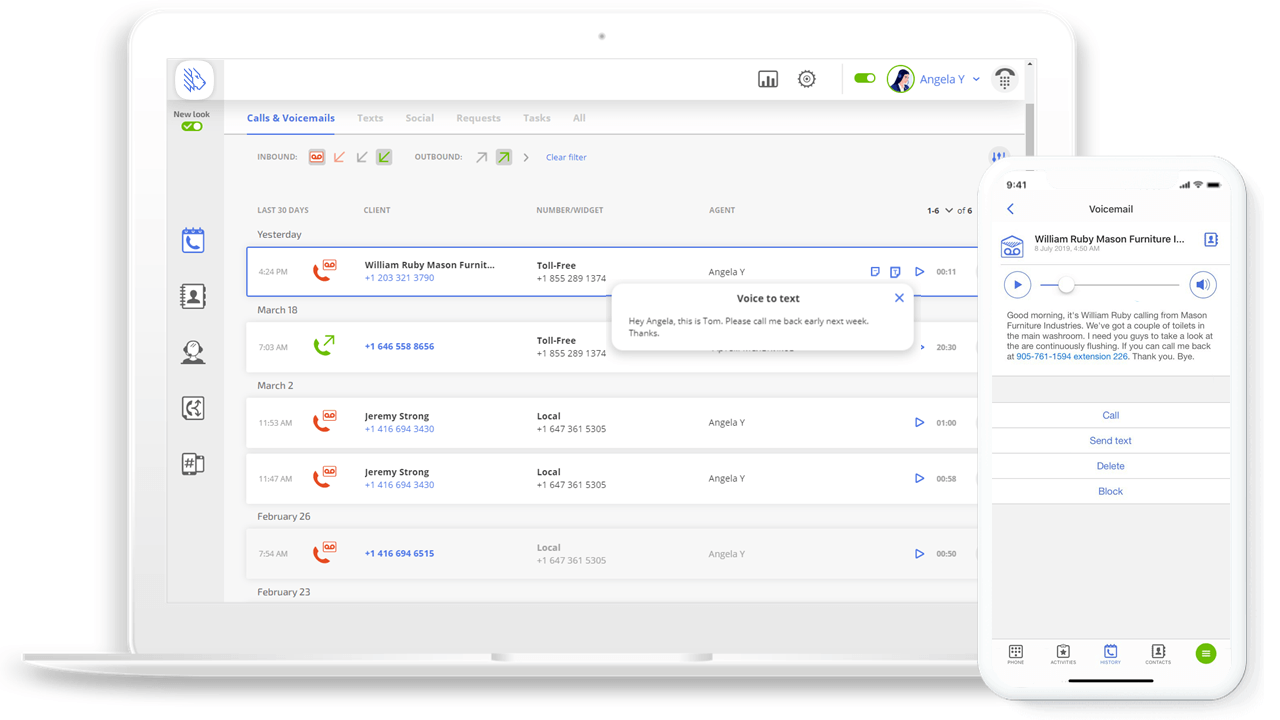
Task: Click Angela Y profile avatar
Action: pos(900,79)
